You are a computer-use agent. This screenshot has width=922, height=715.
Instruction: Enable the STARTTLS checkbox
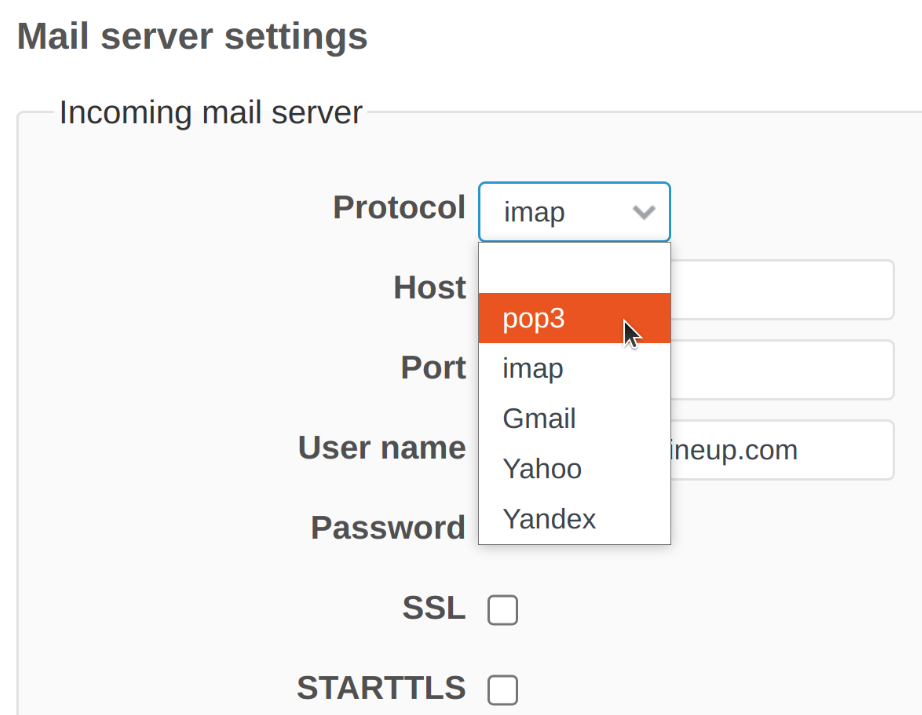point(502,689)
